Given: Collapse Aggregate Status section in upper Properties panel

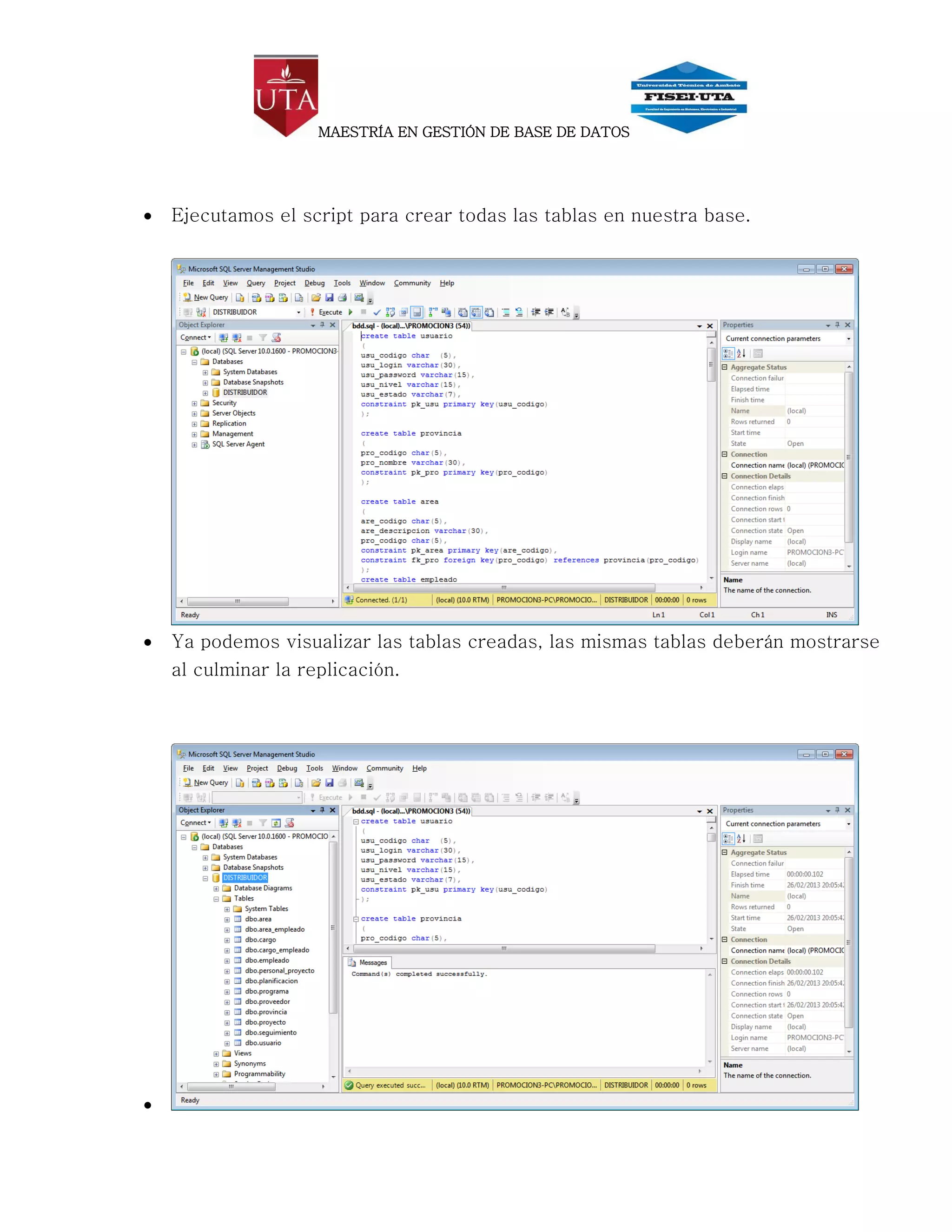Looking at the screenshot, I should (x=725, y=367).
